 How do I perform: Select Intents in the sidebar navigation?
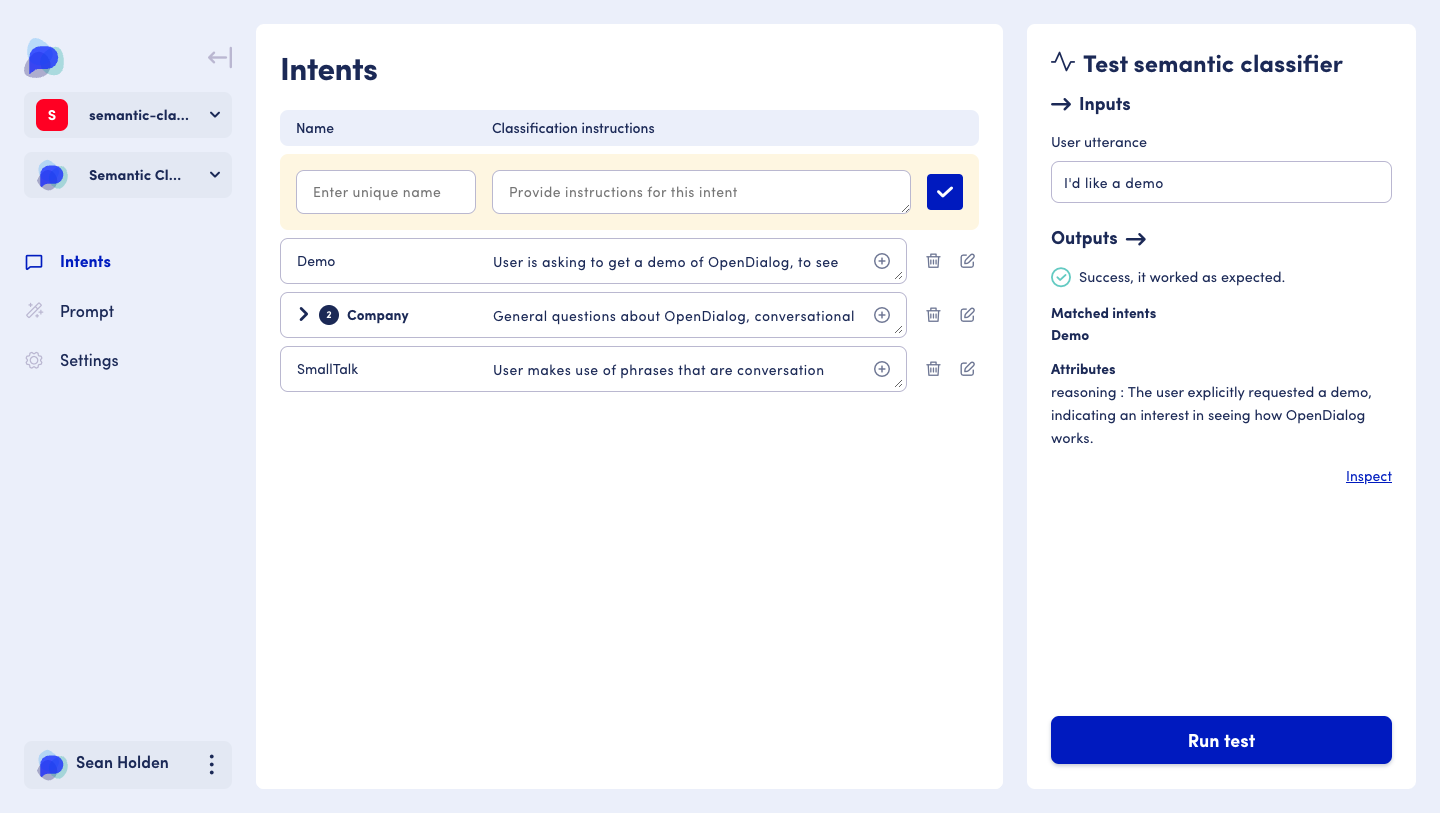point(85,261)
